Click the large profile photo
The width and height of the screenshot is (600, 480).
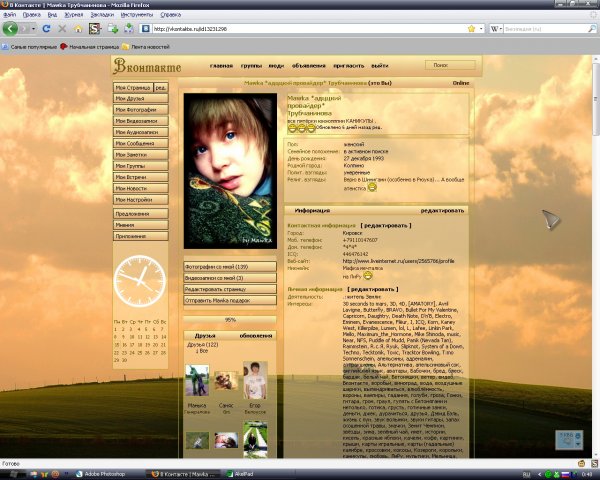click(230, 171)
